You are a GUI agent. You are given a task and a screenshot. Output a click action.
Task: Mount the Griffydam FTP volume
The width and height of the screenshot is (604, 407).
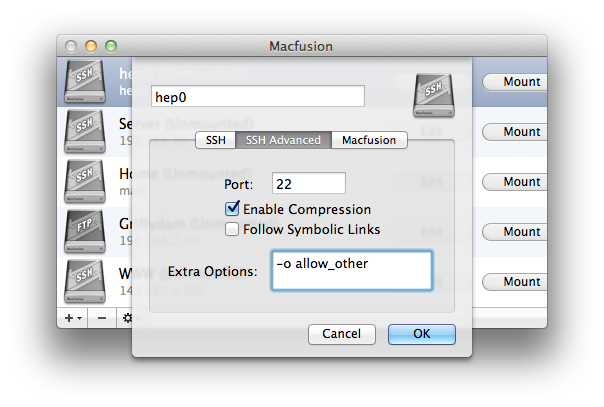point(515,232)
